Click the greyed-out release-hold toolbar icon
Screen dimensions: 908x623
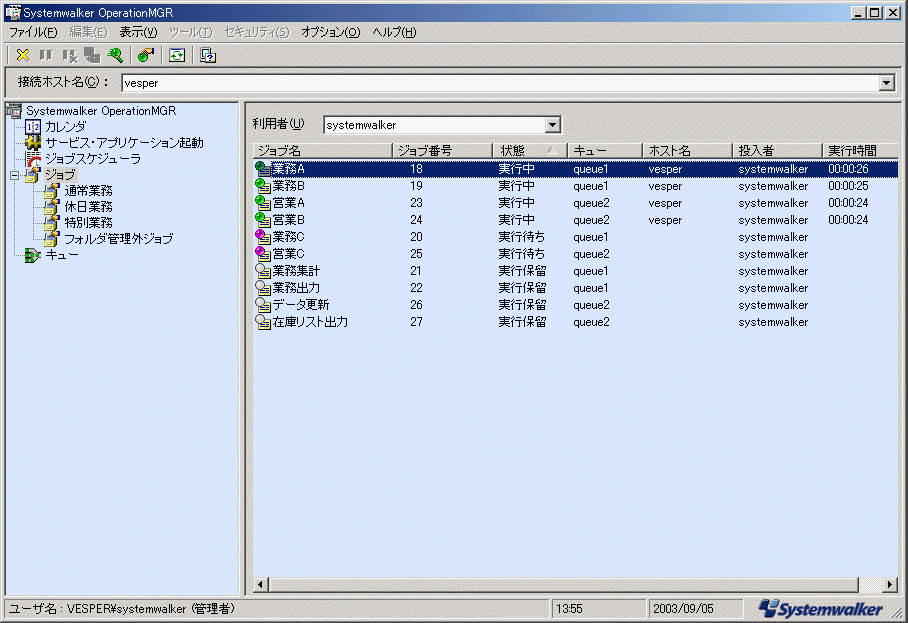coord(69,55)
